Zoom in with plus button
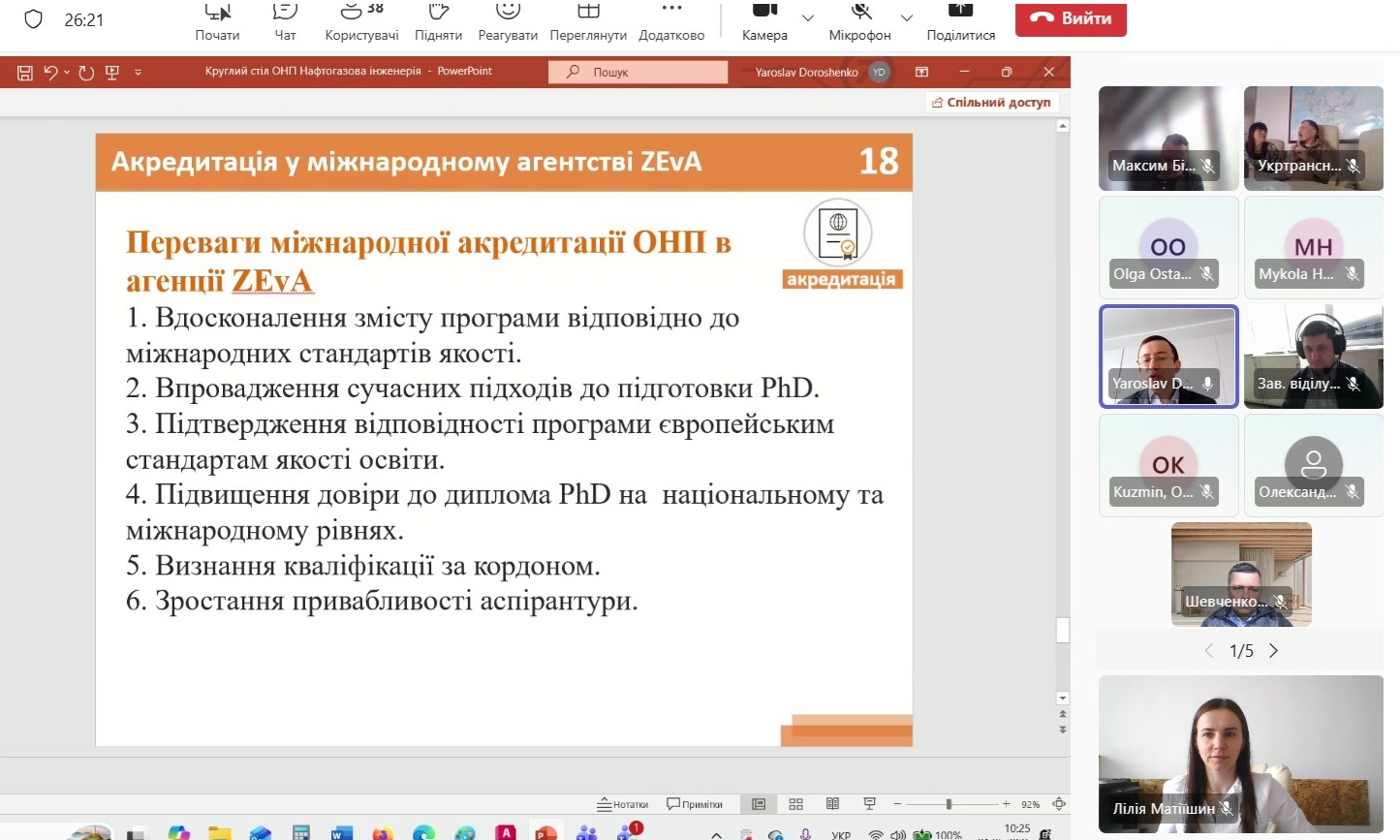This screenshot has width=1400, height=840. tap(1007, 804)
